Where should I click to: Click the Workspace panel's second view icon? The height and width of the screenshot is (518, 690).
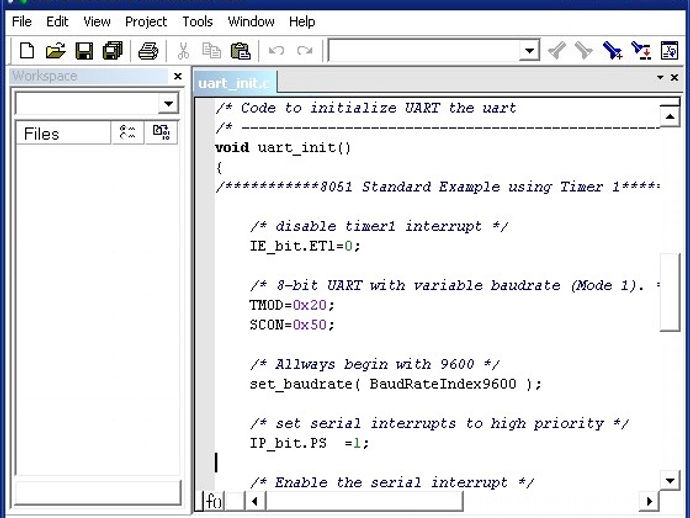[x=128, y=132]
